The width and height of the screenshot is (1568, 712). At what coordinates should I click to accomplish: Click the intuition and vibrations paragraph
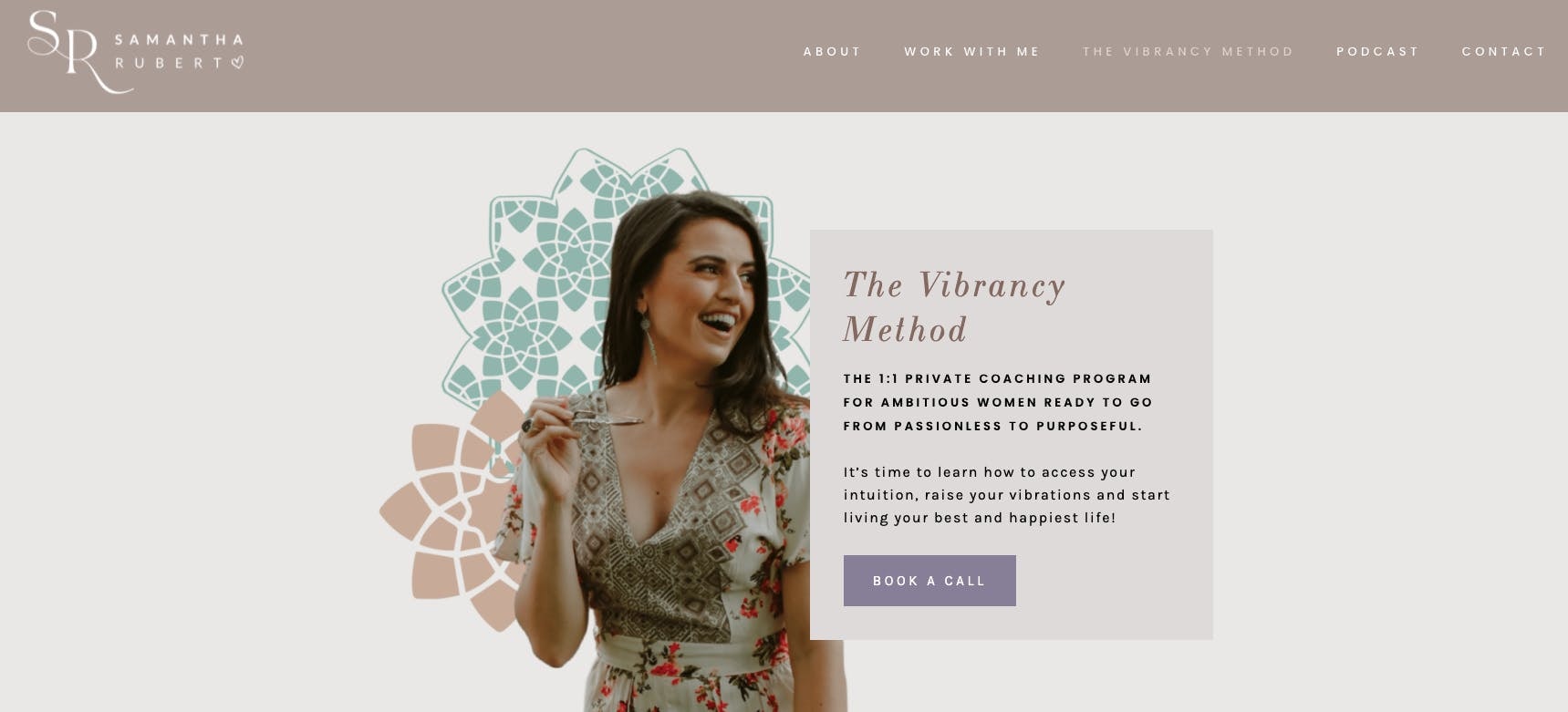point(1006,495)
